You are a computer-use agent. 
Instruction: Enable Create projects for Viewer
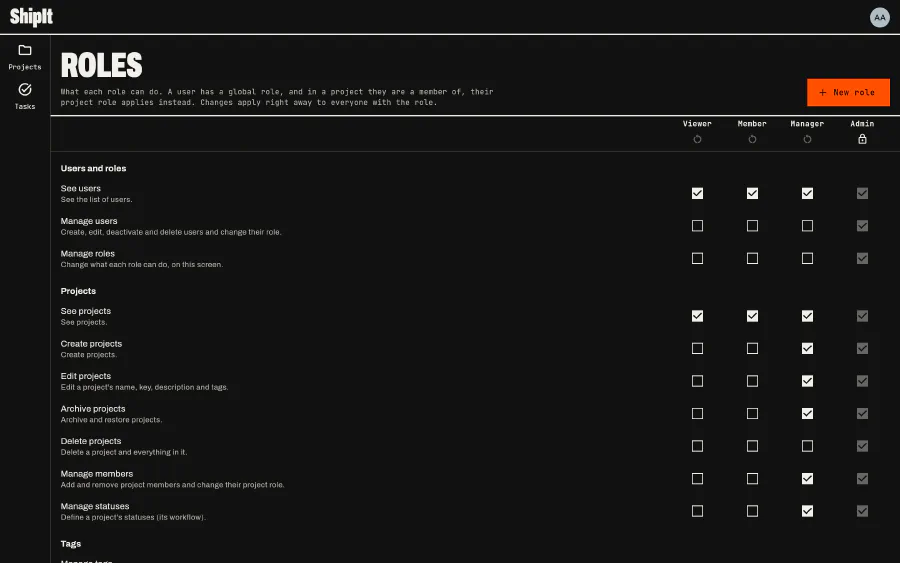tap(697, 348)
